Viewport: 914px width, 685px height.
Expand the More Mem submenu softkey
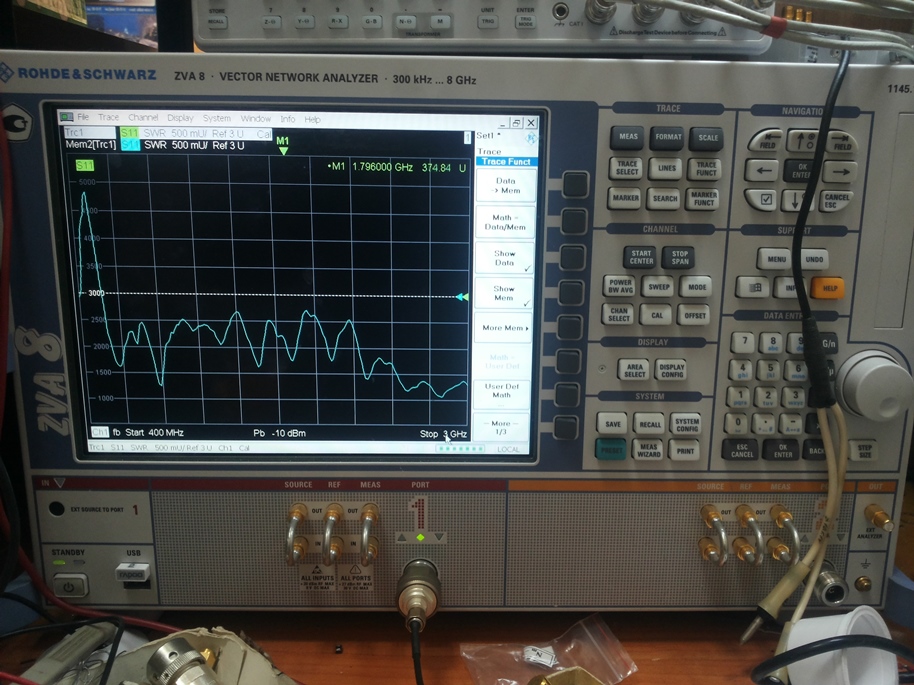(505, 328)
